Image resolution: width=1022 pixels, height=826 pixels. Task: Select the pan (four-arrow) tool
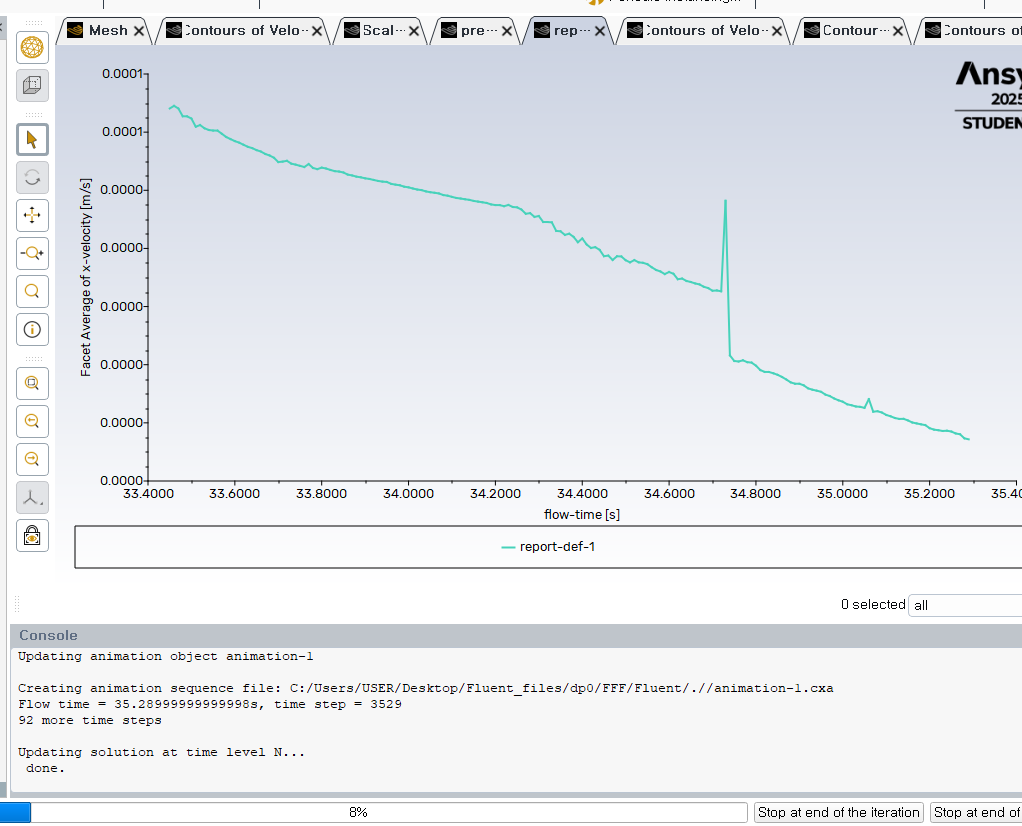(32, 215)
